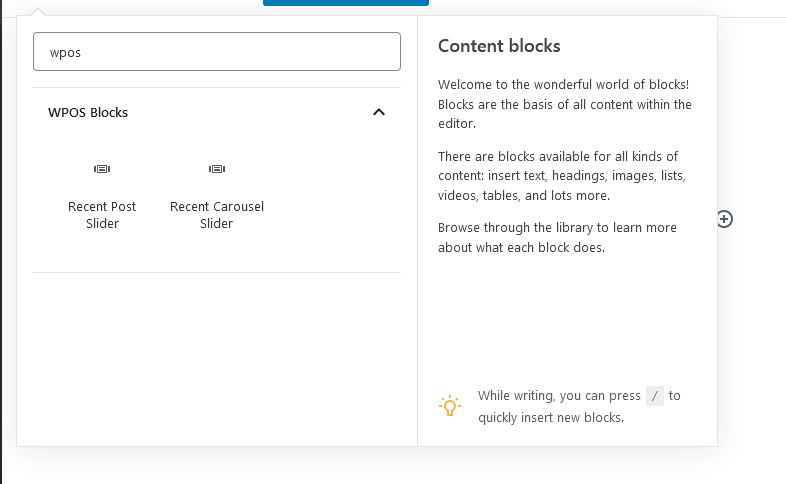Click the block search field containing "wpos"
Image resolution: width=786 pixels, height=484 pixels.
click(x=216, y=52)
